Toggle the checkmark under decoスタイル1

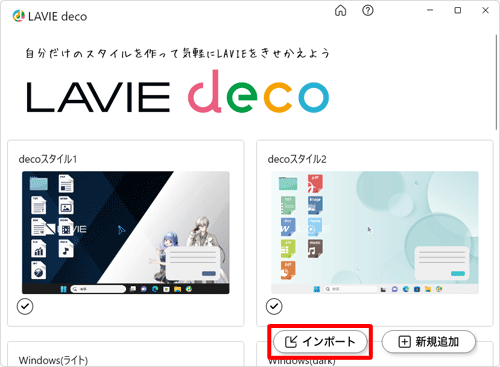pos(25,306)
